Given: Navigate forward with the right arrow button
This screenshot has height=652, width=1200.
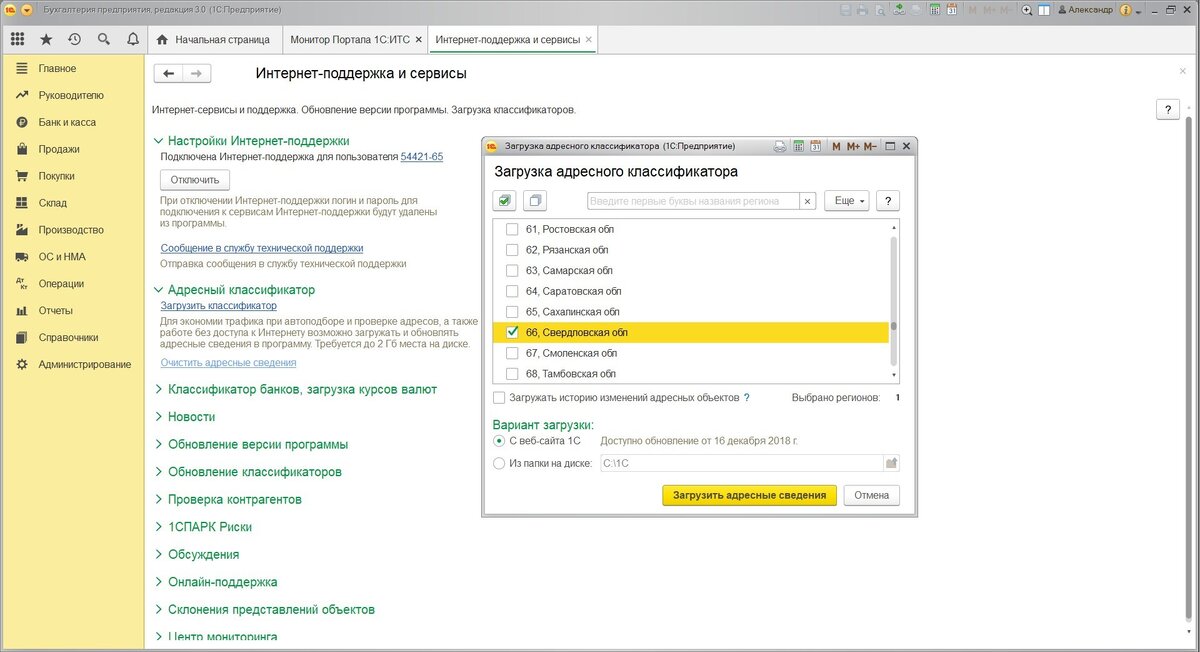Looking at the screenshot, I should (x=197, y=74).
